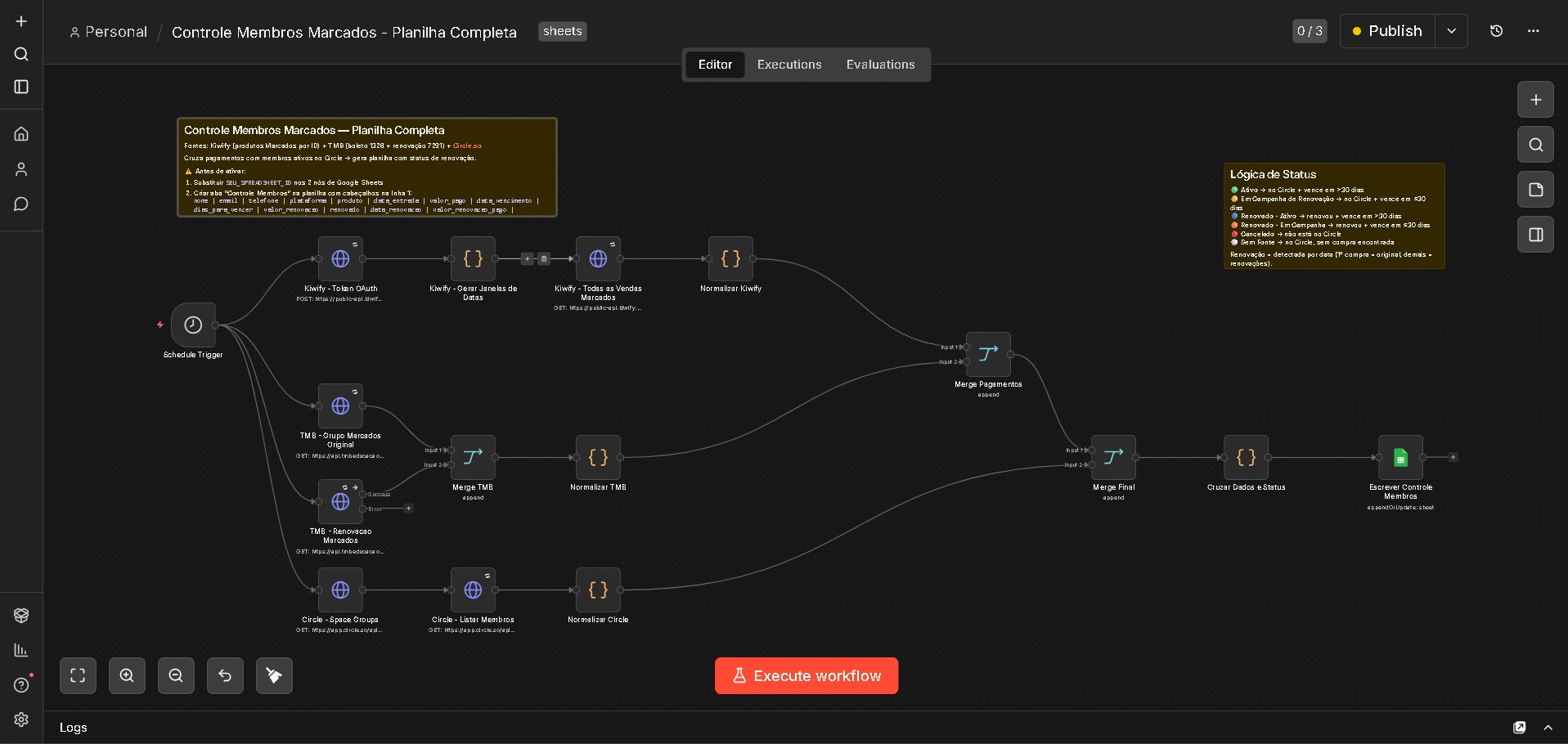Select the Kiwify - Token OAuth node
Viewport: 1568px width, 744px height.
coord(340,259)
